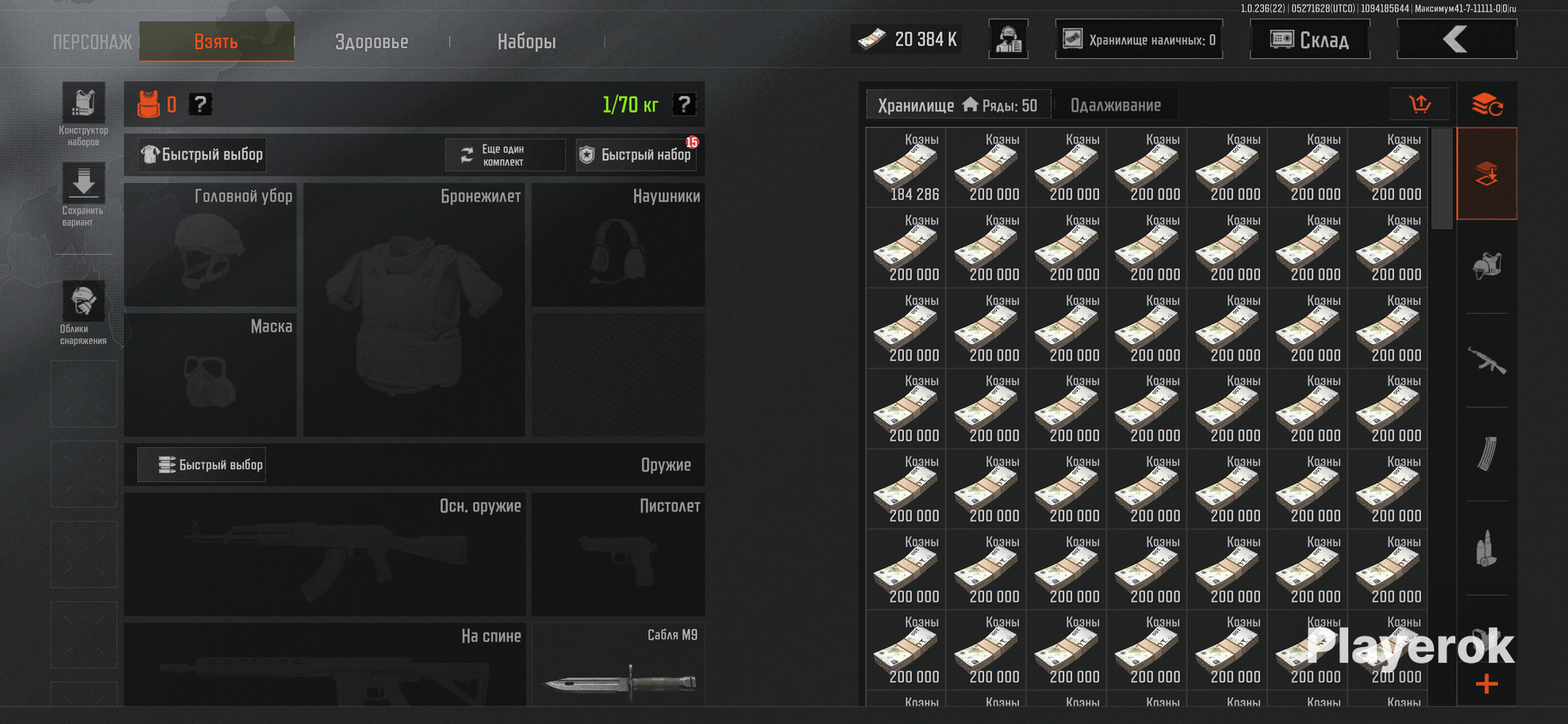Screen dimensions: 1568x724
Task: Click Быстрый выбор gear quick-select button
Action: (202, 154)
